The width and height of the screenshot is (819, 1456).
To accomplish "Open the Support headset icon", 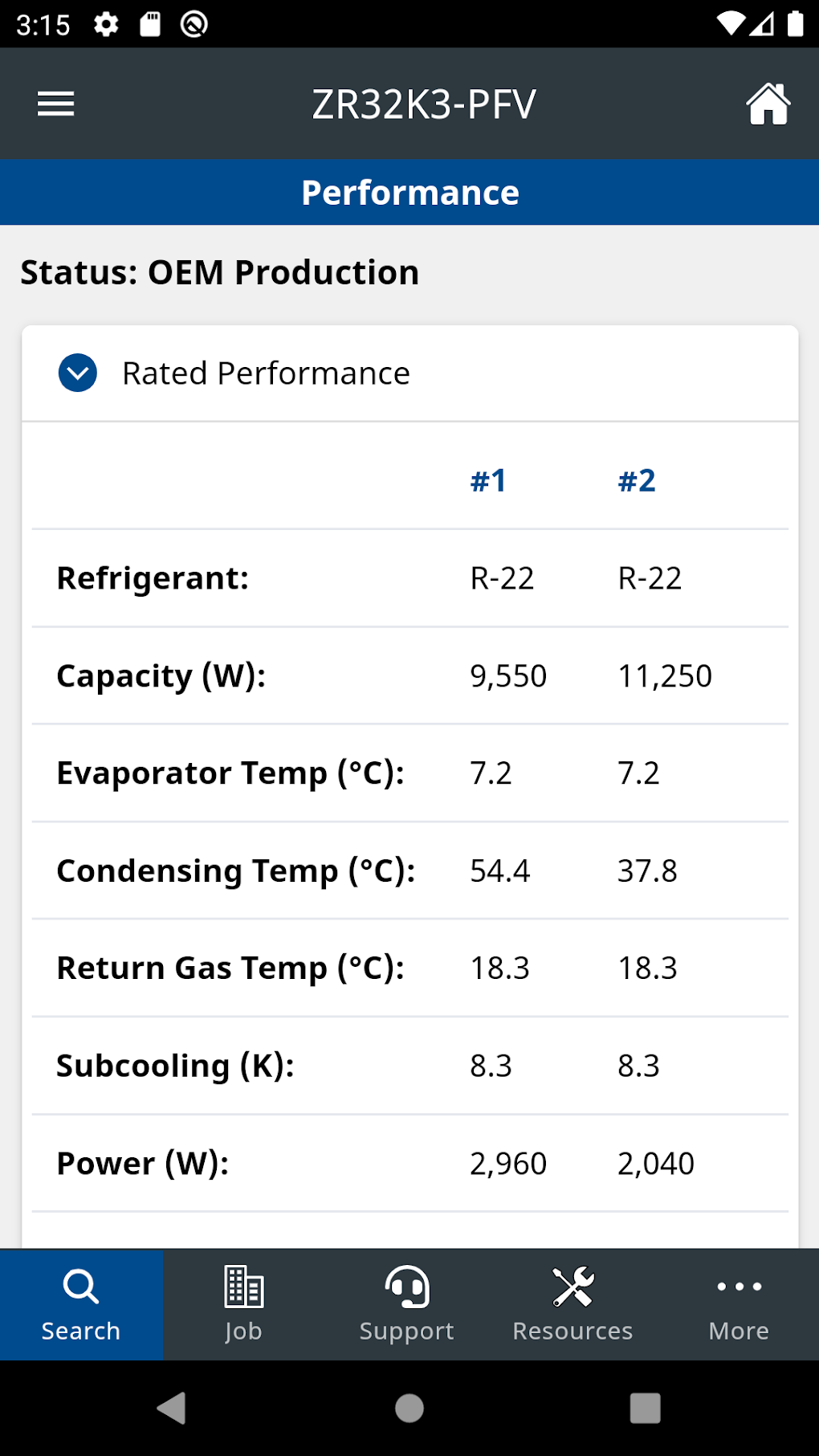I will 407,1287.
